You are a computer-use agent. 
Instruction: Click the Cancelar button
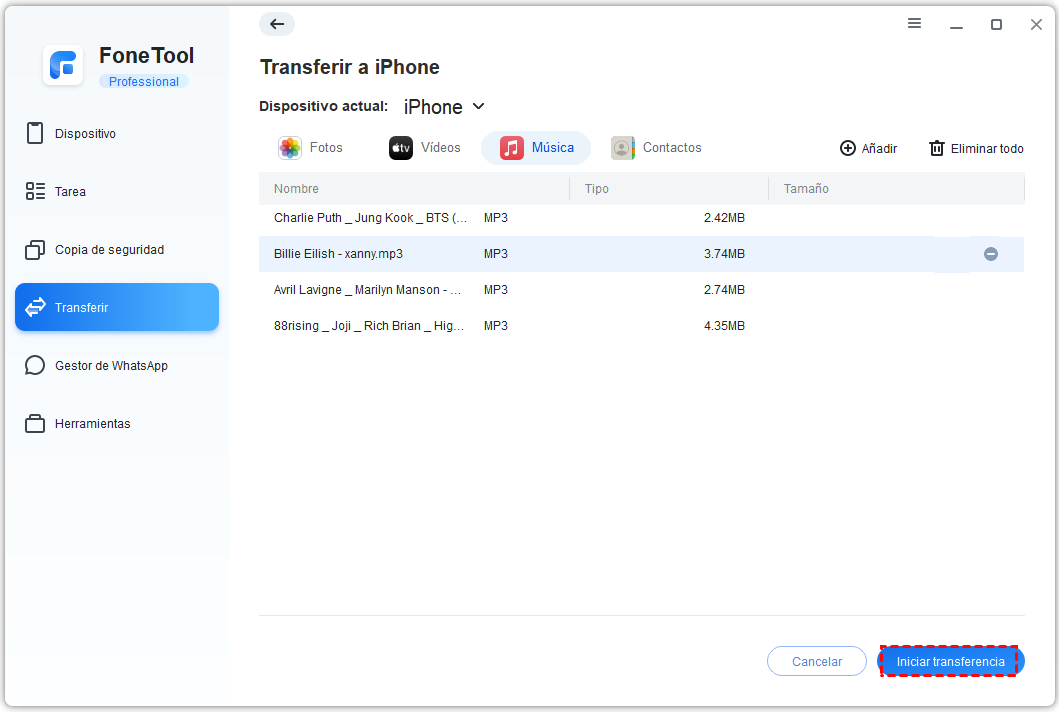pos(817,661)
